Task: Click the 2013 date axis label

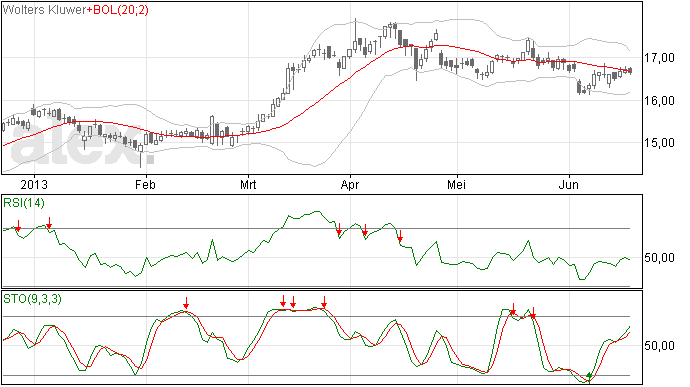Action: click(x=34, y=184)
